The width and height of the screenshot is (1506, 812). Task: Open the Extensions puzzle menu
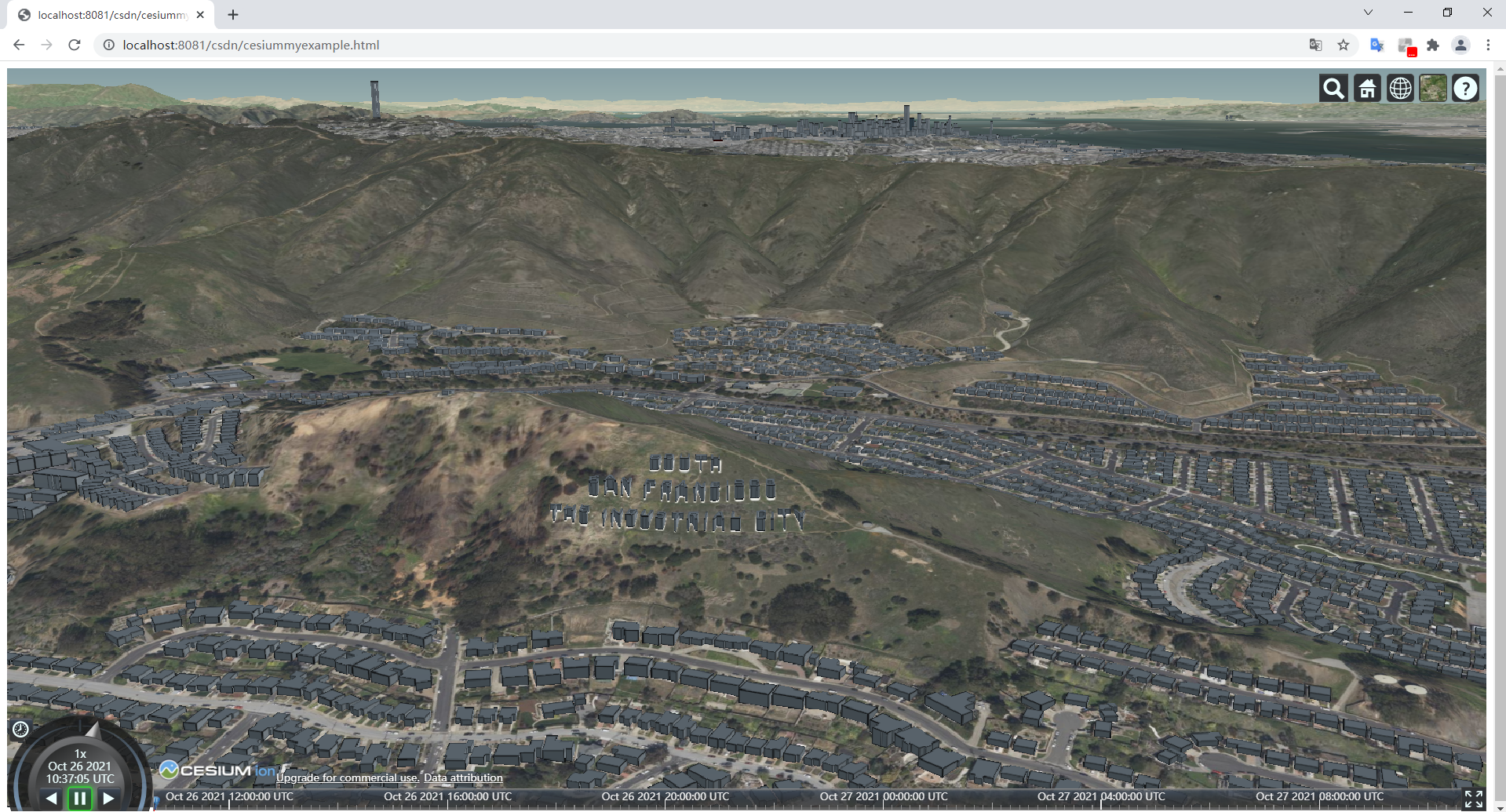[1433, 45]
